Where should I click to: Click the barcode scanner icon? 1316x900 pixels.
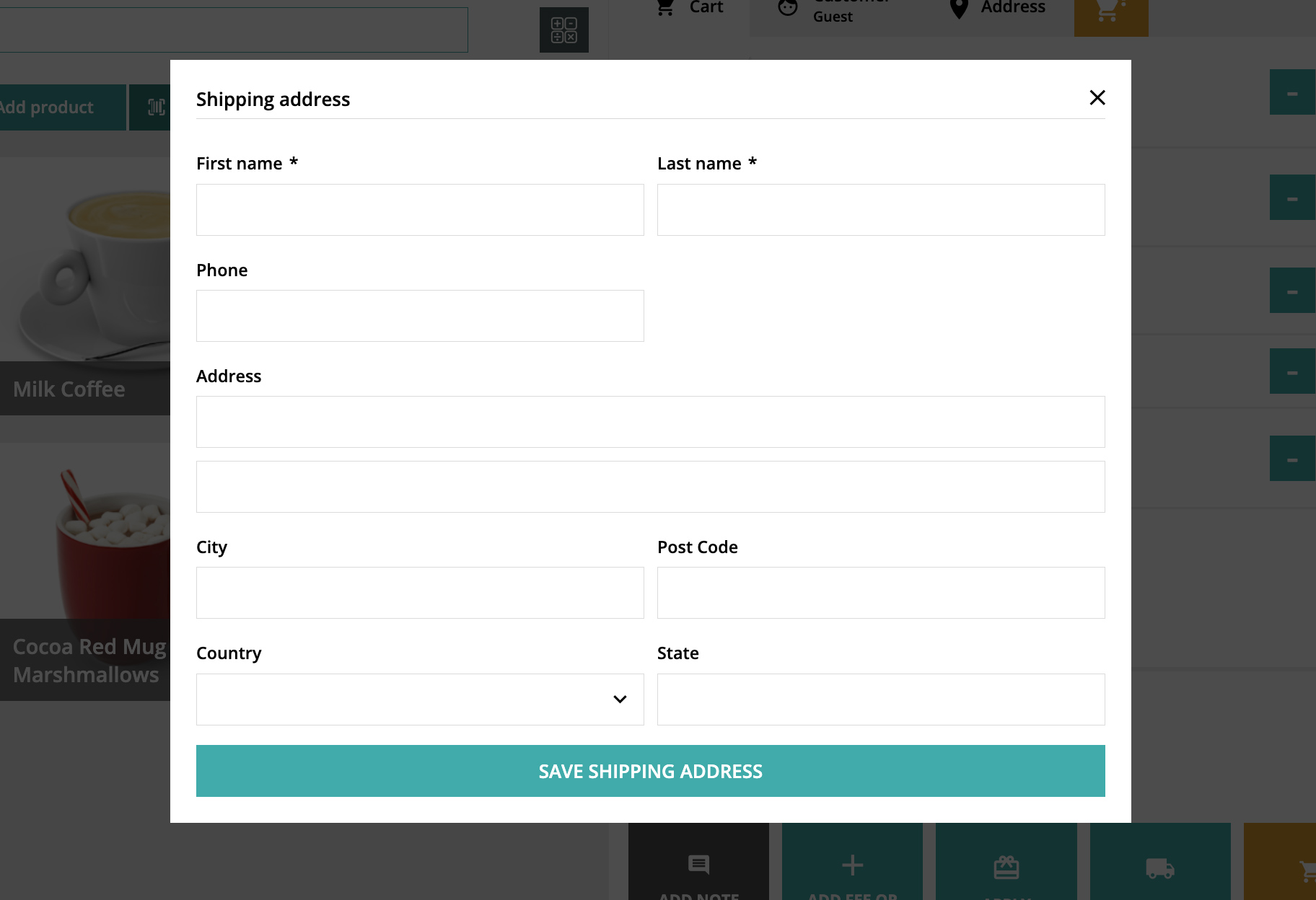(x=156, y=107)
